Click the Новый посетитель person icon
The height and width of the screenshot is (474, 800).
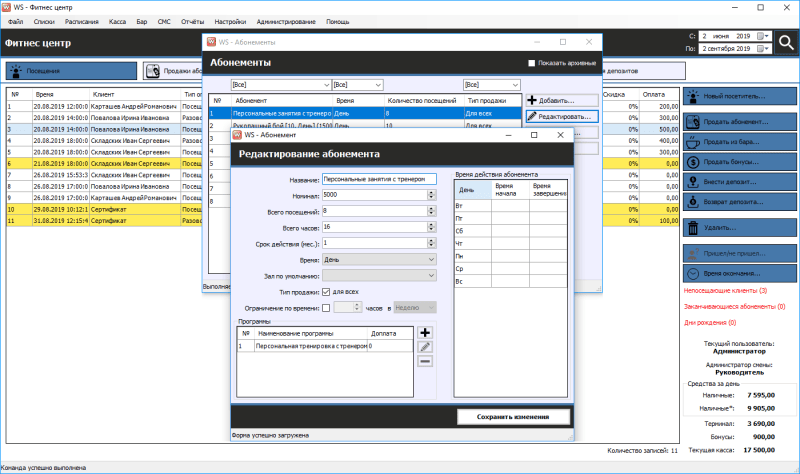pyautogui.click(x=691, y=97)
